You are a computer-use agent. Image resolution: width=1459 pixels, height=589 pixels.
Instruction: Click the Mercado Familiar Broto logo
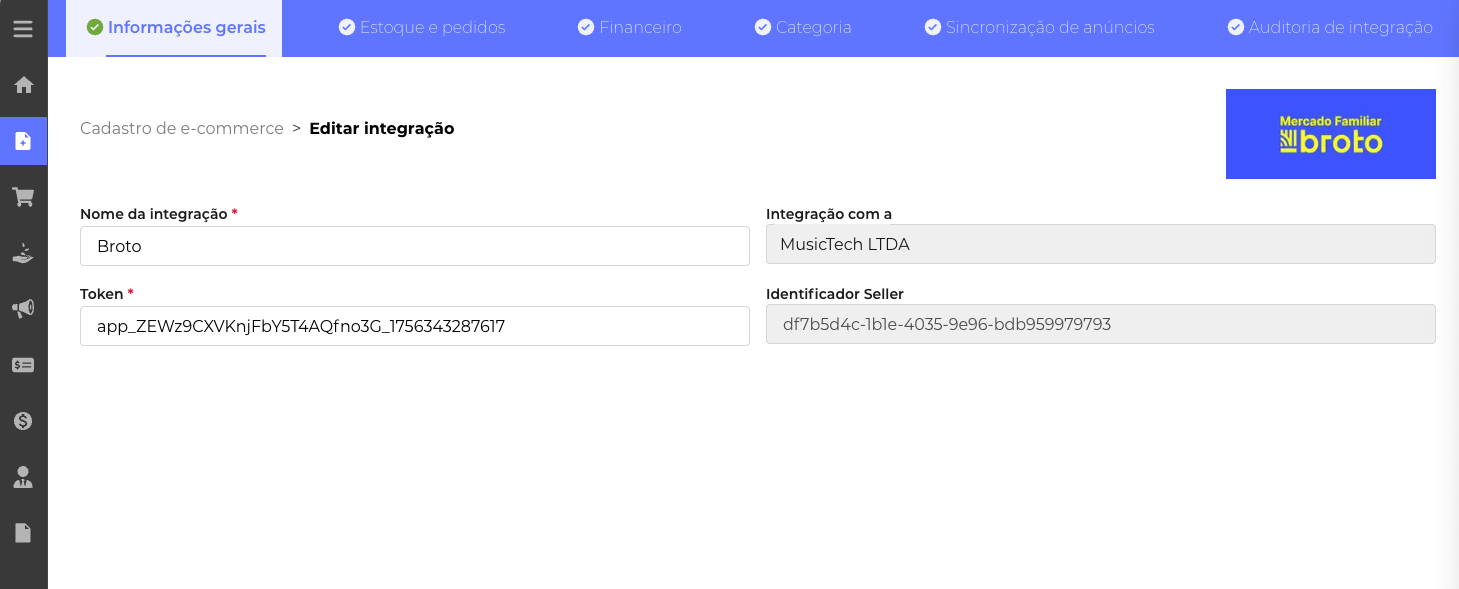[1330, 134]
